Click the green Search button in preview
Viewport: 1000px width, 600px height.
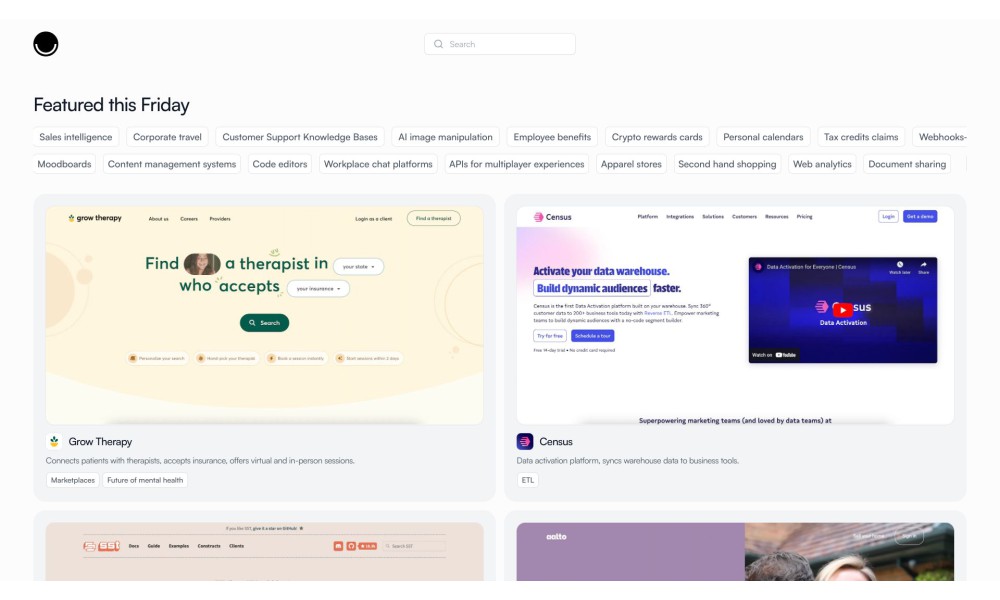tap(265, 323)
